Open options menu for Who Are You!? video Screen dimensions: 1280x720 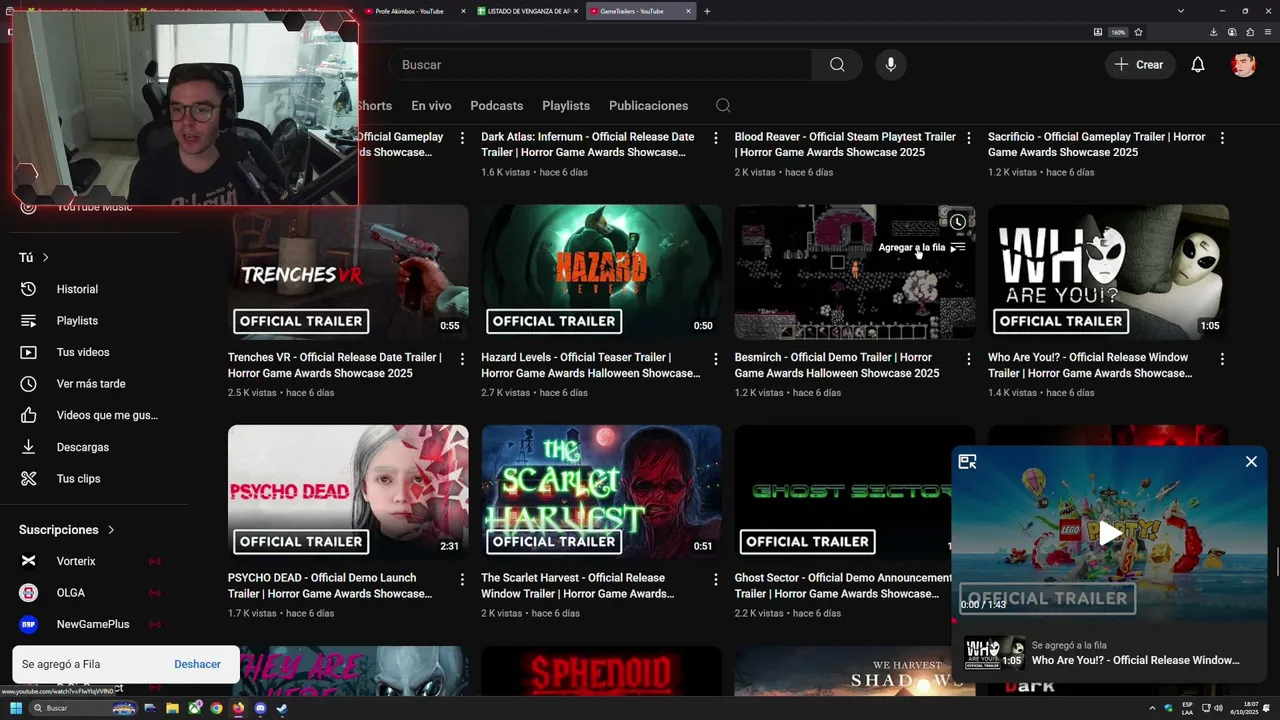coord(1222,358)
